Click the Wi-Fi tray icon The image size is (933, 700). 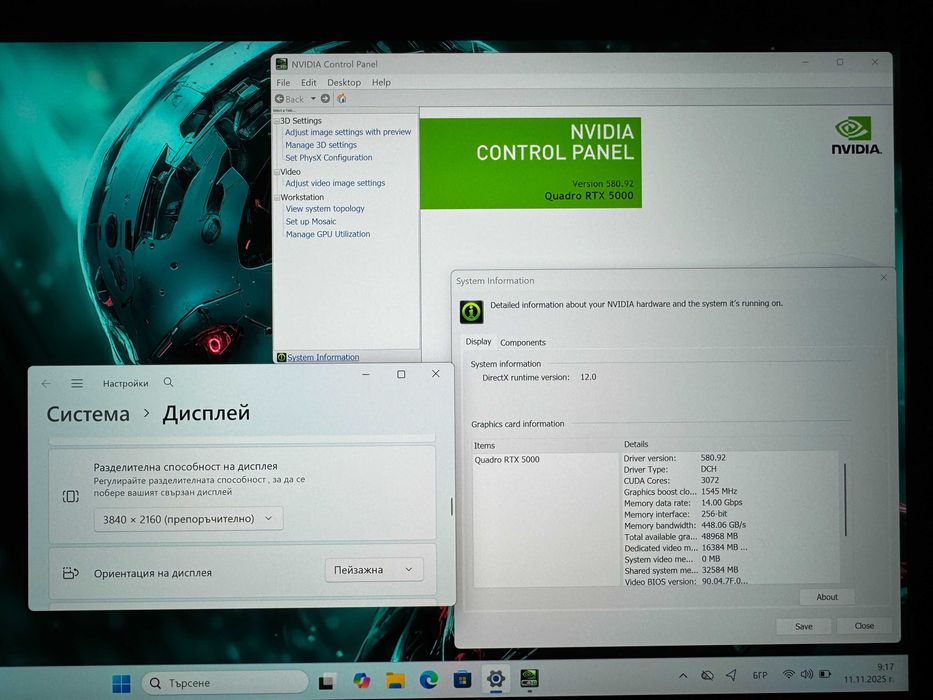(788, 674)
